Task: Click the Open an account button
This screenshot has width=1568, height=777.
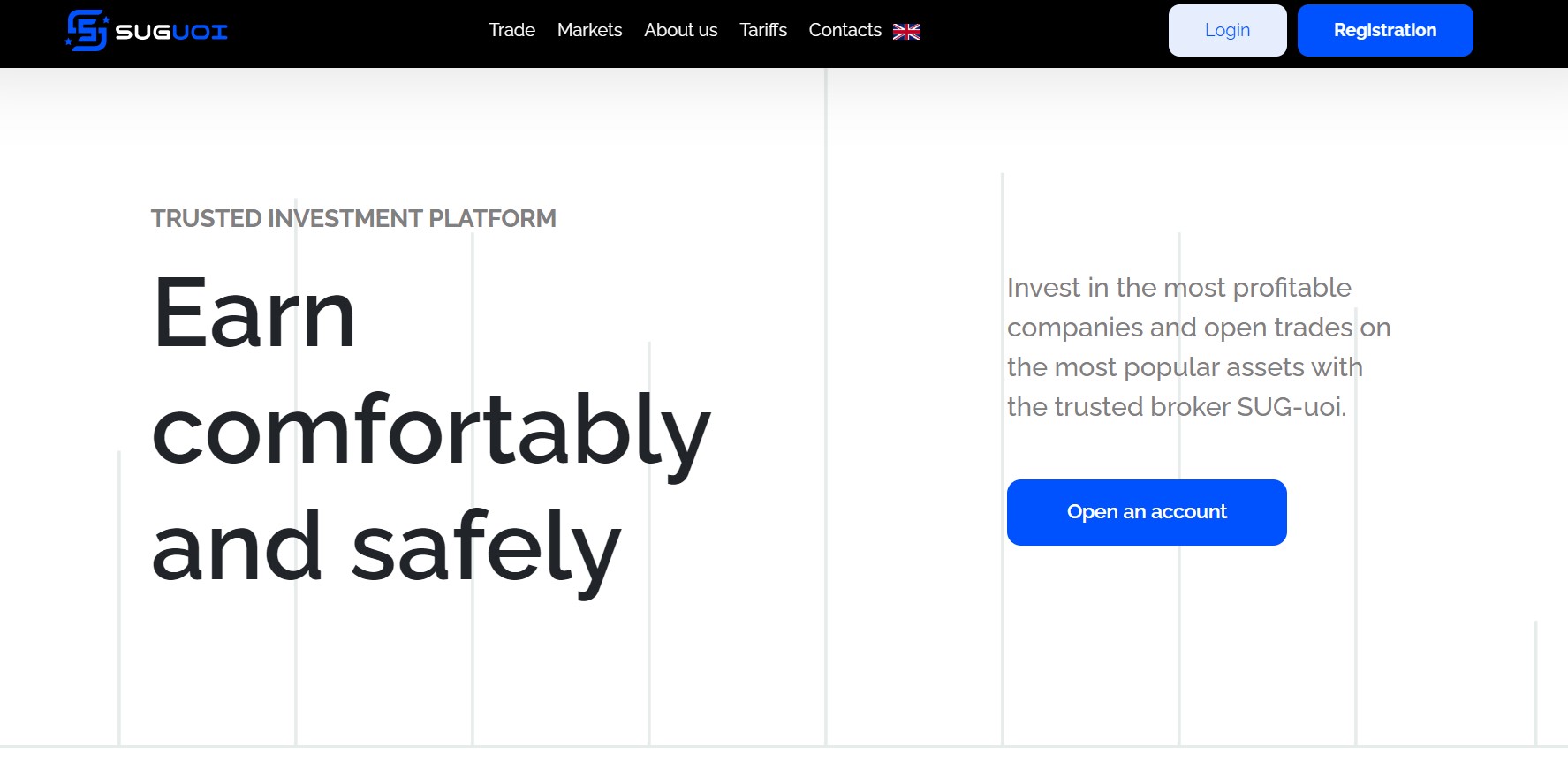Action: pyautogui.click(x=1147, y=512)
